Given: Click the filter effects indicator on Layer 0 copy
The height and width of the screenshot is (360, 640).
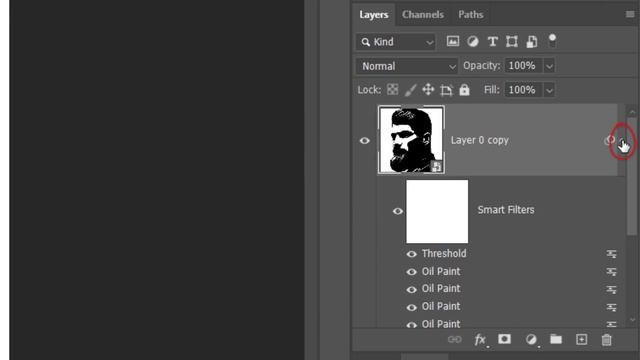Looking at the screenshot, I should (609, 140).
